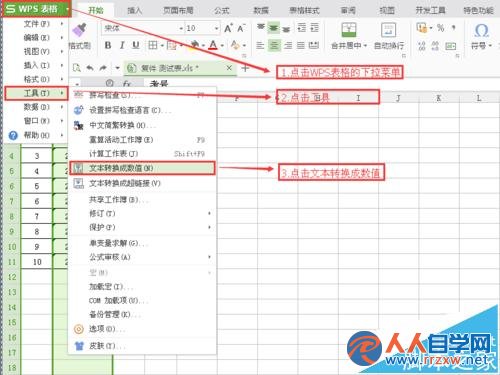Expand the 保护(P) submenu
The image size is (500, 375).
tap(142, 227)
